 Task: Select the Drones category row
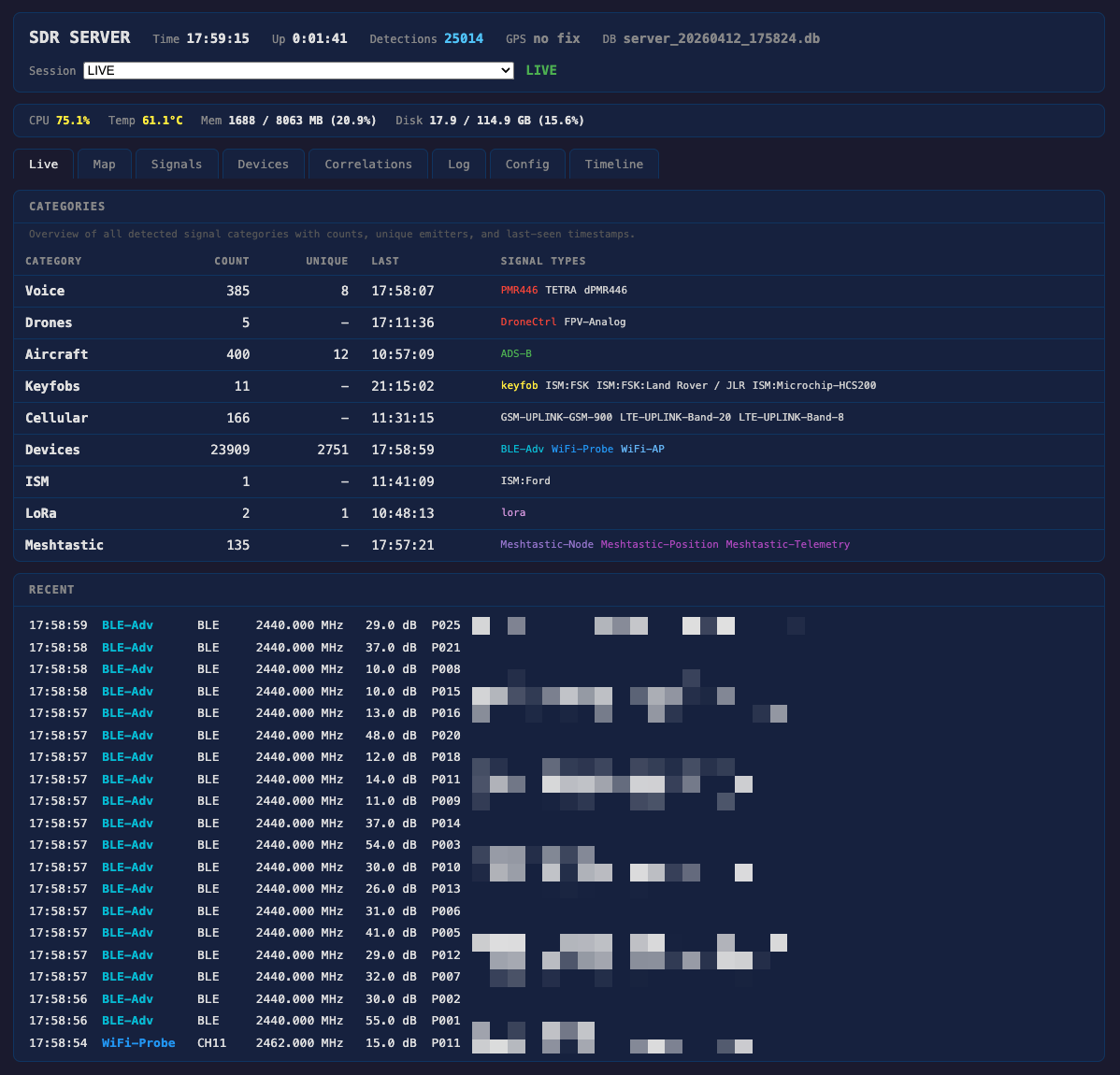[x=559, y=322]
